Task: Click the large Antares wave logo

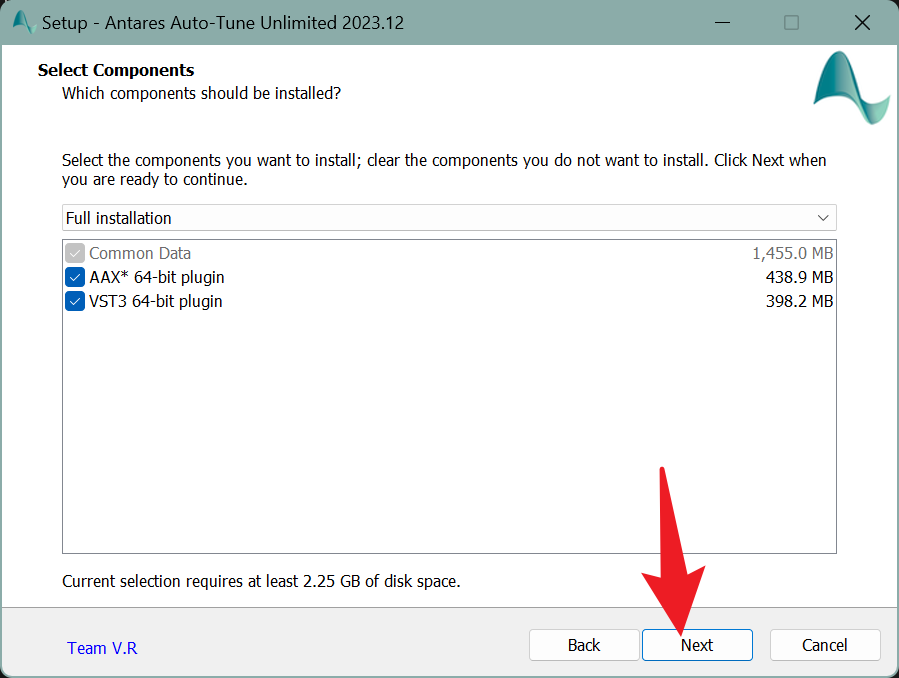Action: coord(851,87)
